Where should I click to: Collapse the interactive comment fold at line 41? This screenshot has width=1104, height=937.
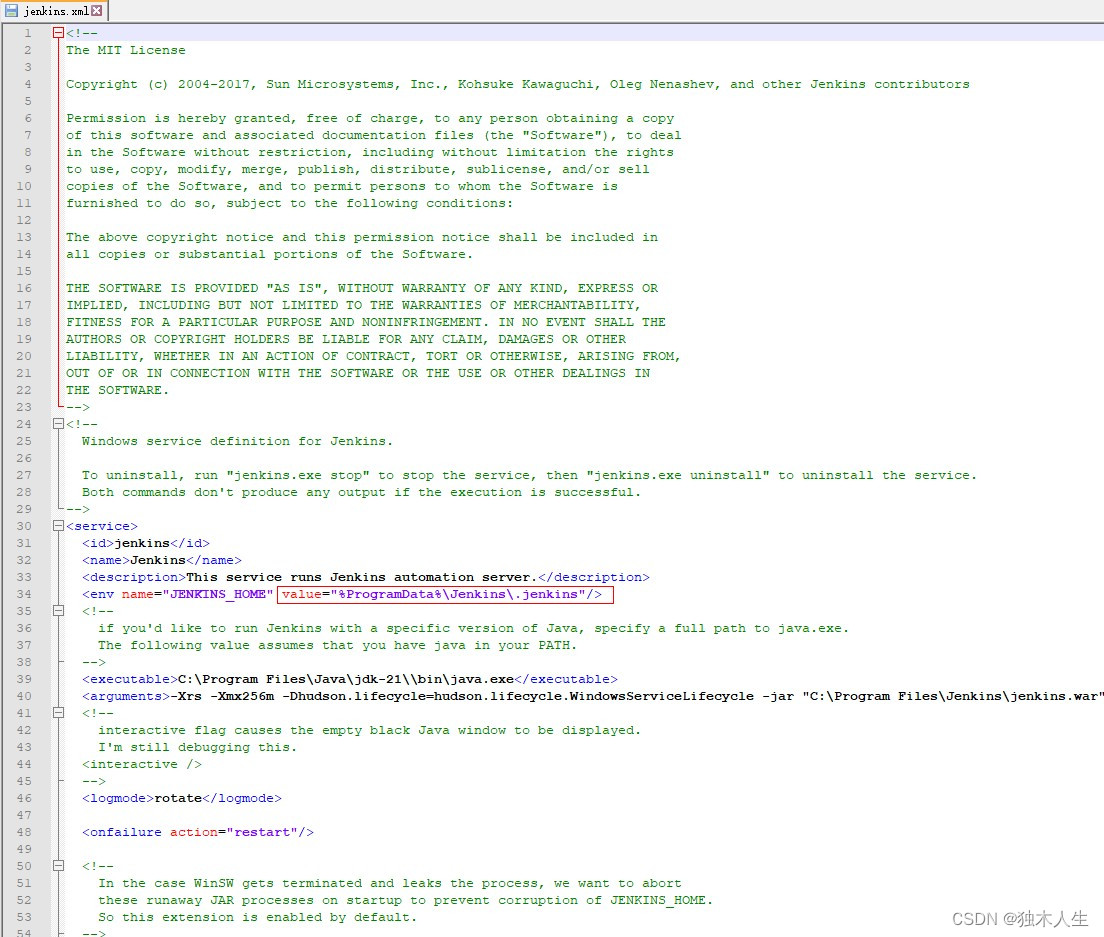tap(58, 713)
